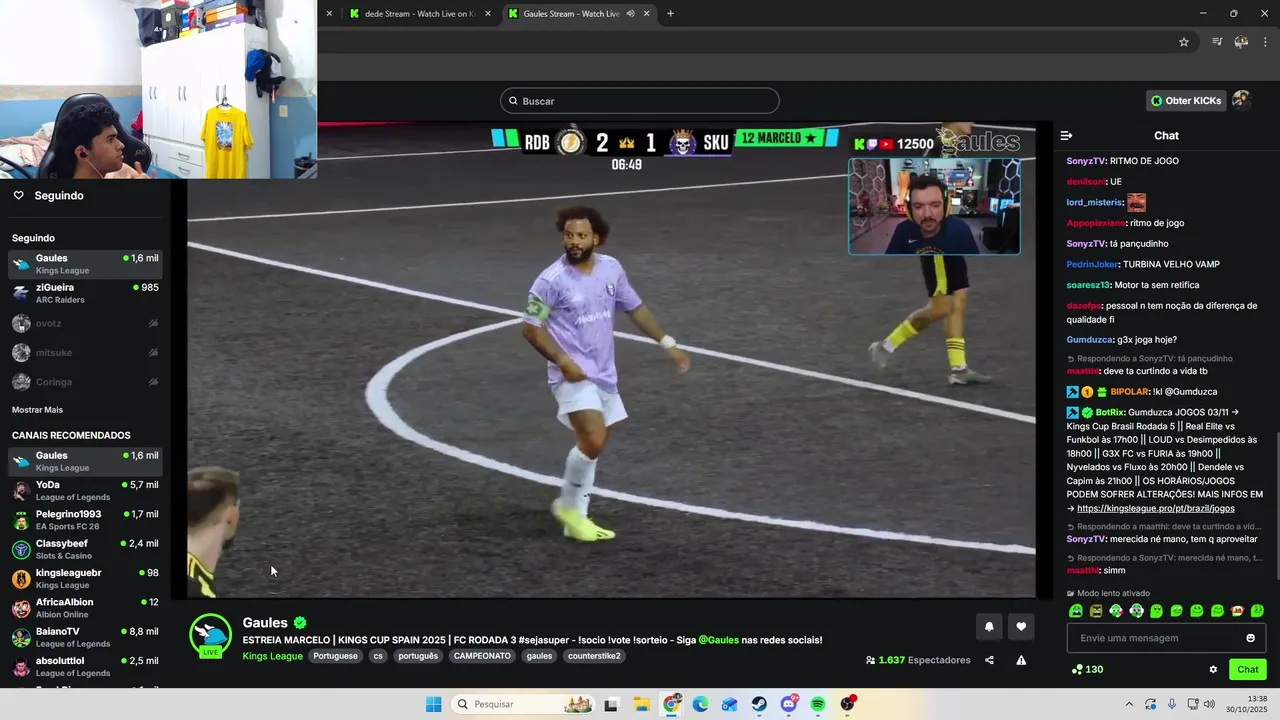Open recommended YoDa channel

(85, 490)
